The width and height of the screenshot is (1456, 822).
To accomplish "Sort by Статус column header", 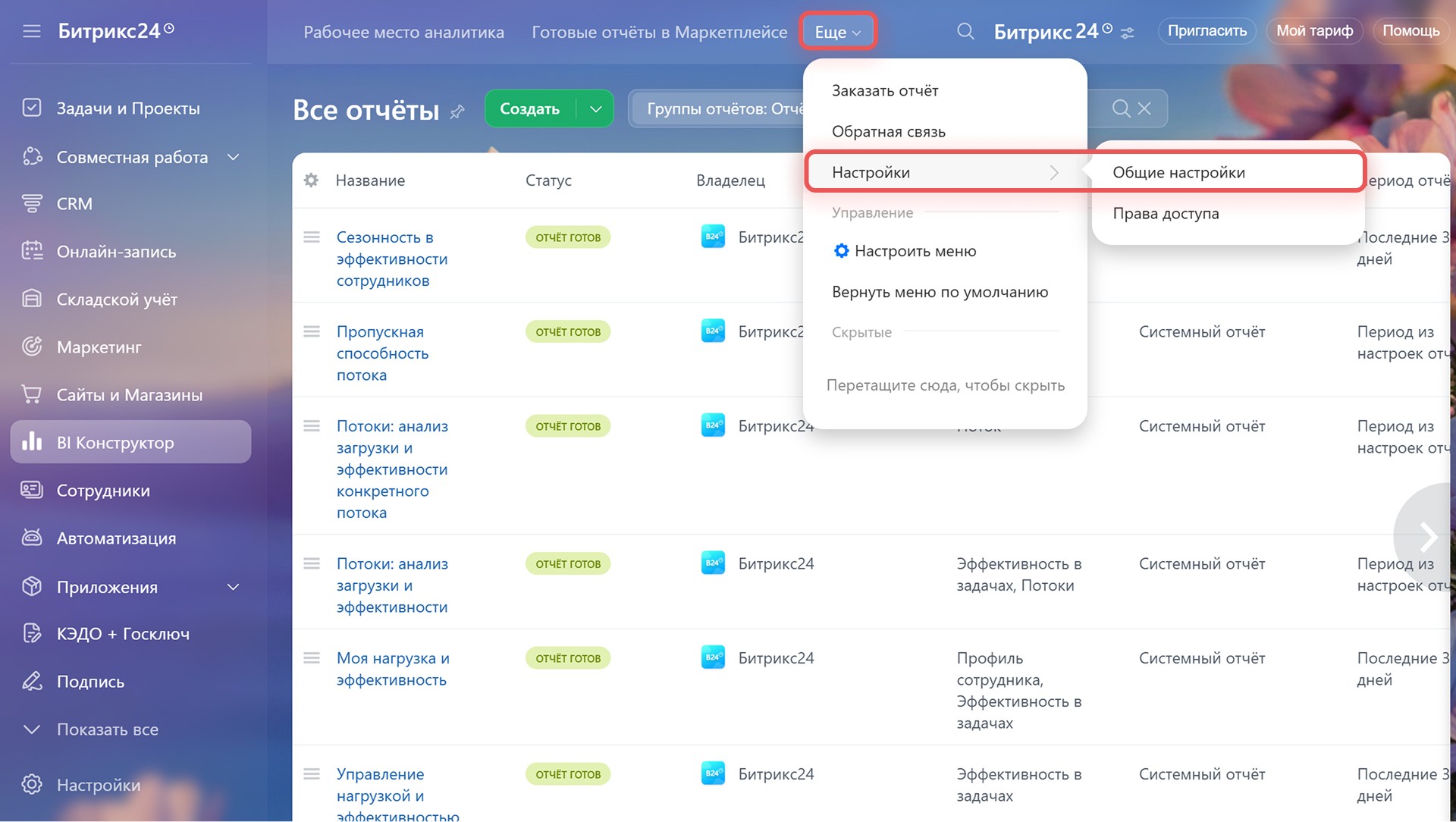I will click(x=548, y=180).
